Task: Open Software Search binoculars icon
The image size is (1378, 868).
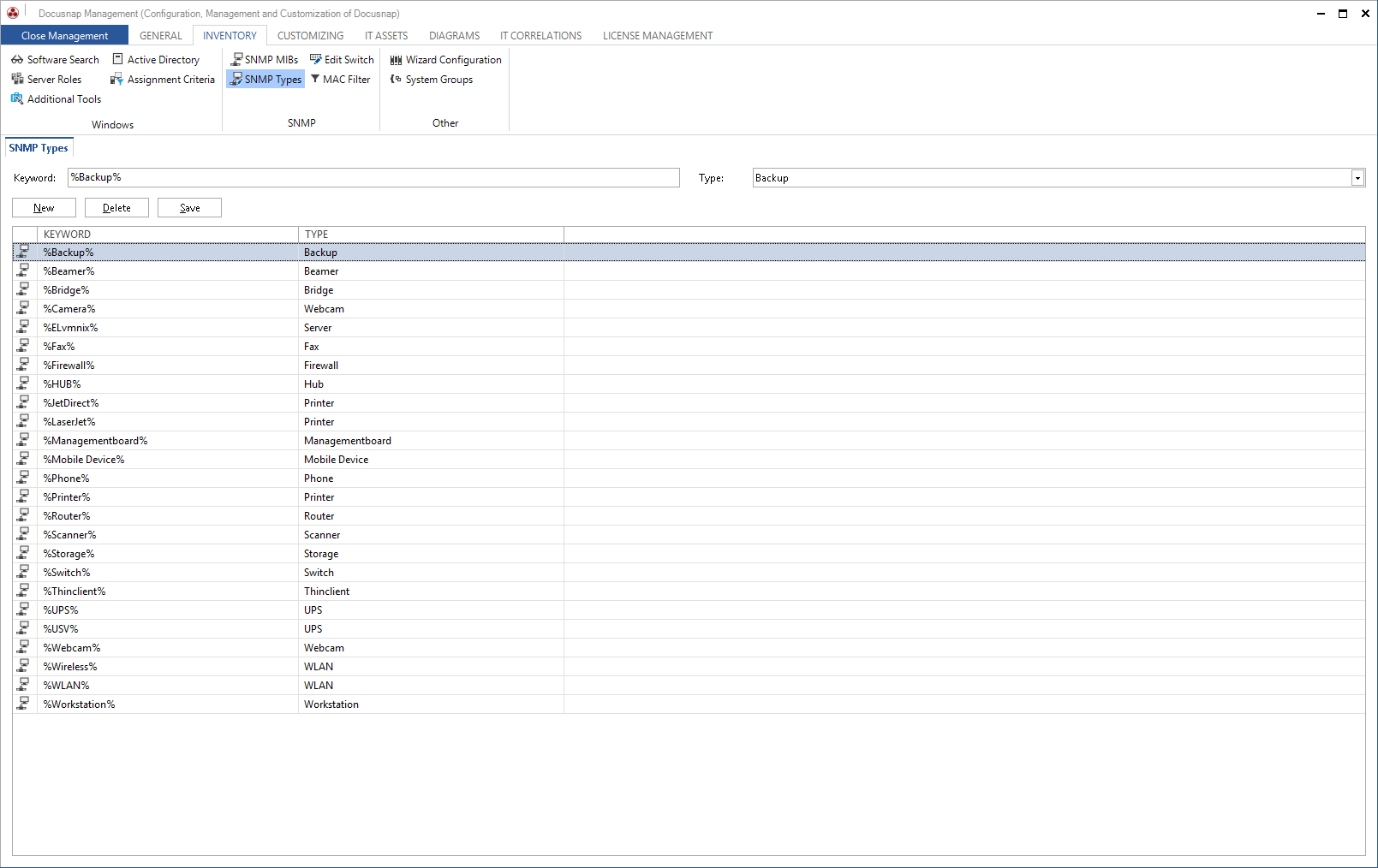Action: 17,60
